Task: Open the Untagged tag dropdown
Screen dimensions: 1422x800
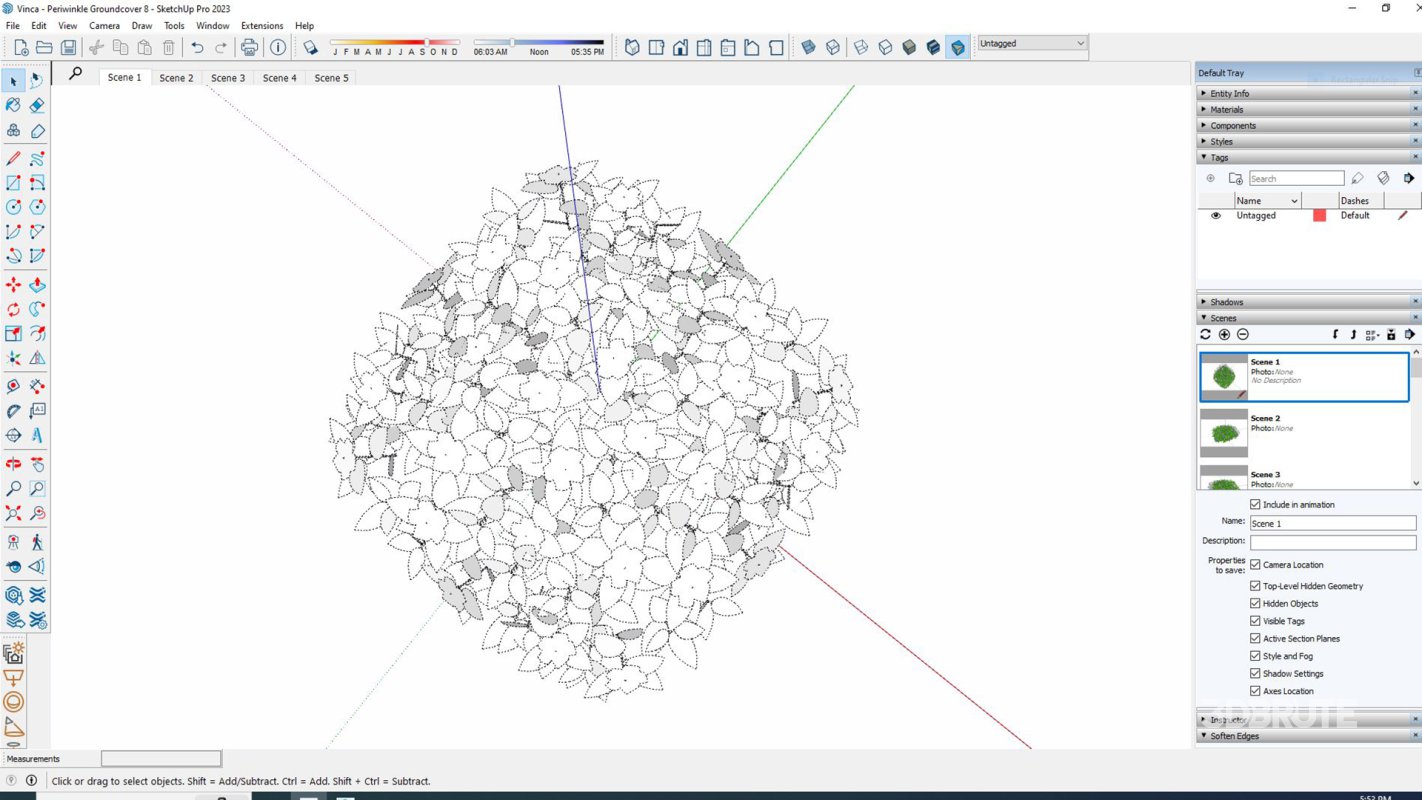Action: (x=1080, y=44)
